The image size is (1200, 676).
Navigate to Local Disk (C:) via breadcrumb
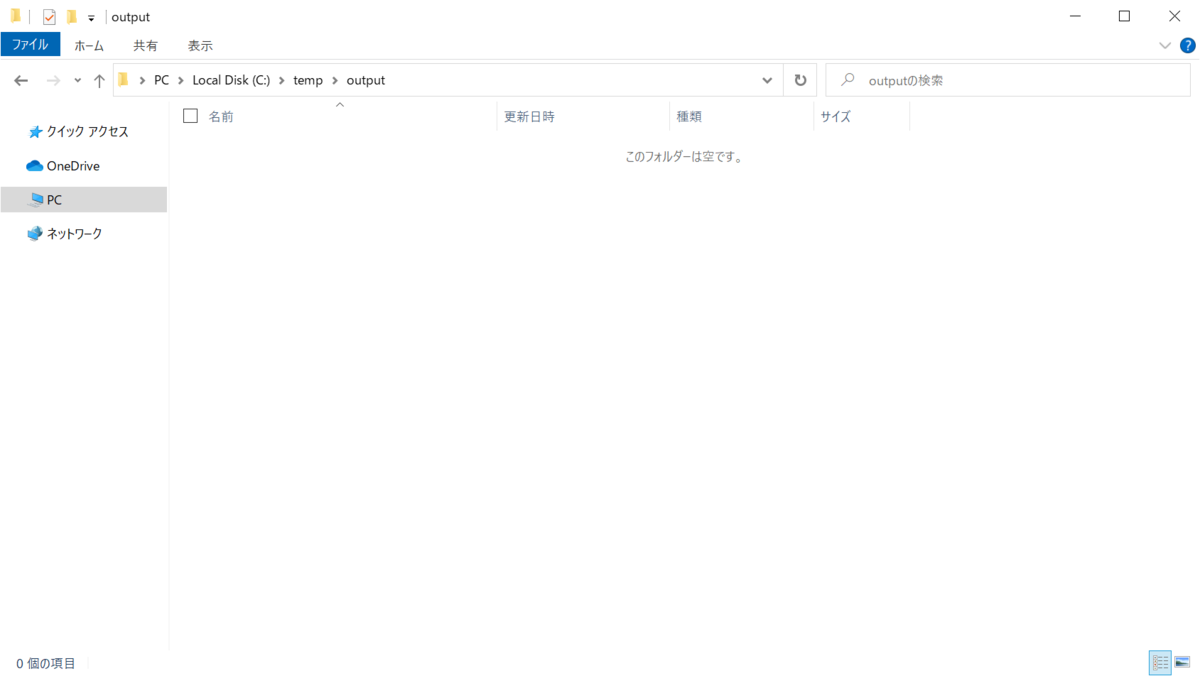pyautogui.click(x=233, y=80)
